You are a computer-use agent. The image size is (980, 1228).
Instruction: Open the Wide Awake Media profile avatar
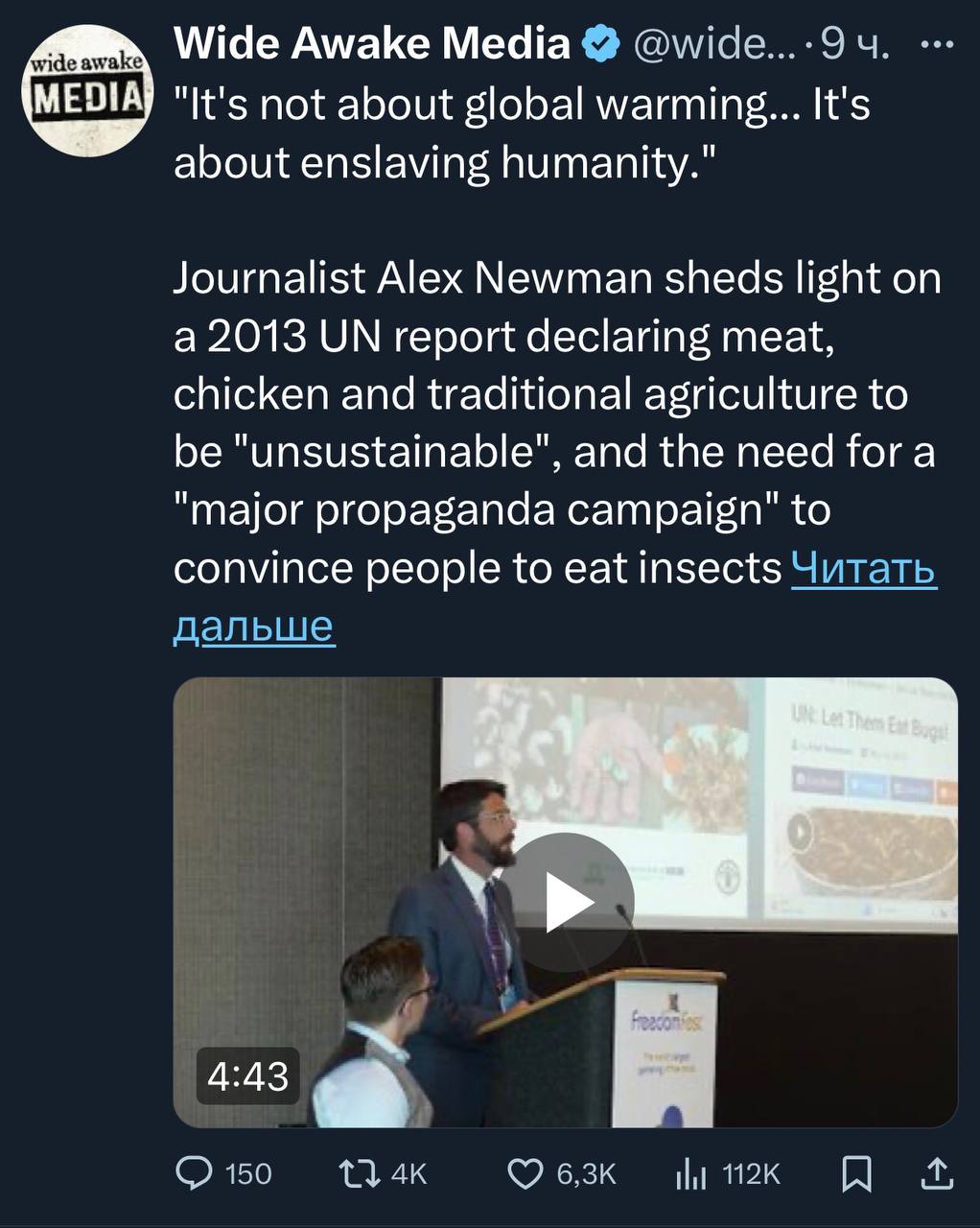click(89, 91)
